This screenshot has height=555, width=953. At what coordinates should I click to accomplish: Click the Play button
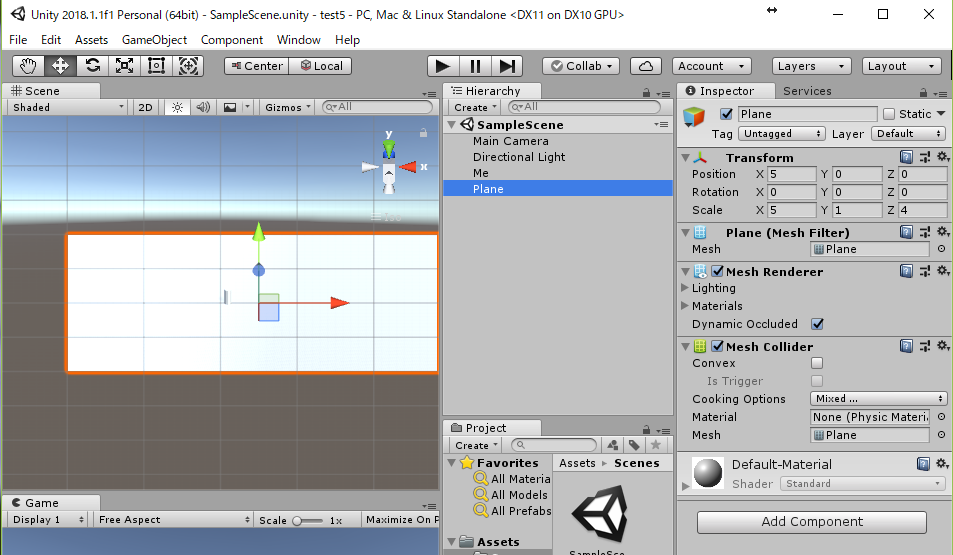coord(443,66)
